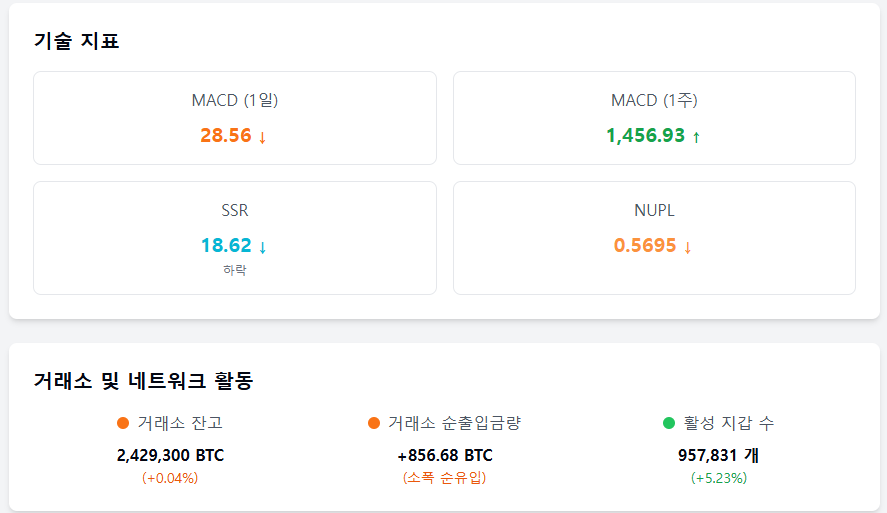Screen dimensions: 887x513
Task: Click the 0.5695 NUPL value
Action: [x=645, y=245]
